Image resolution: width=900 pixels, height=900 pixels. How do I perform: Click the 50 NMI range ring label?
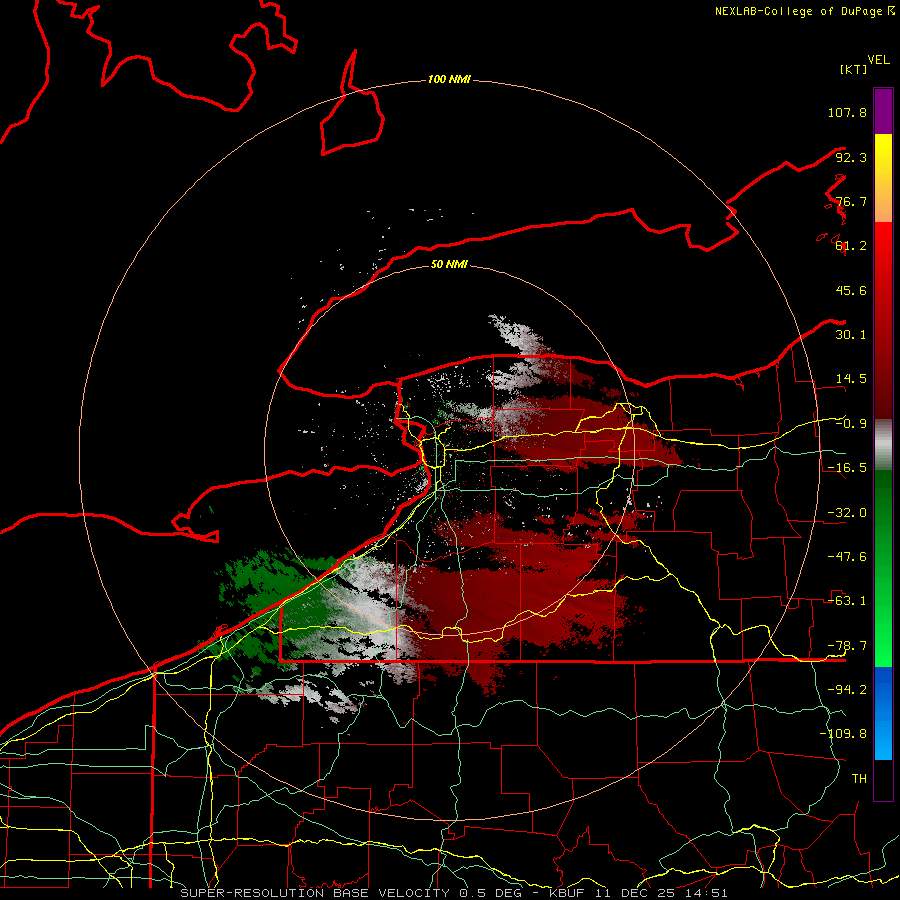(449, 265)
